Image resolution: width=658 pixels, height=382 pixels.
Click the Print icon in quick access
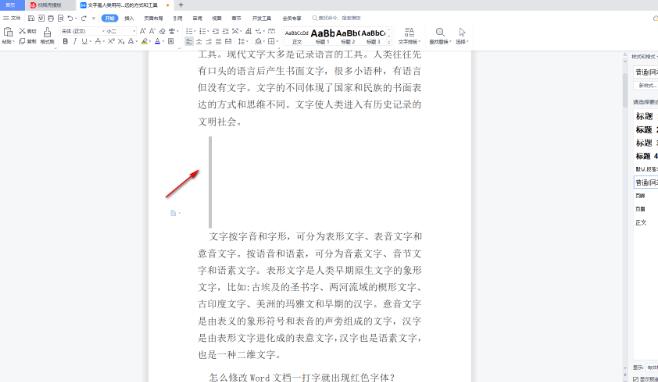coord(51,18)
